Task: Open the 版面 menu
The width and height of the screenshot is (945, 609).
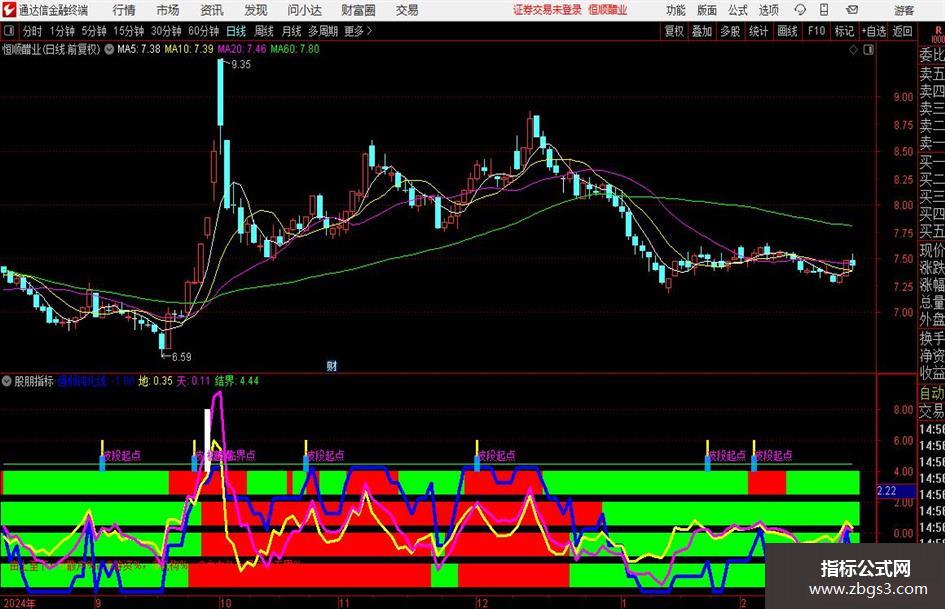Action: (707, 10)
